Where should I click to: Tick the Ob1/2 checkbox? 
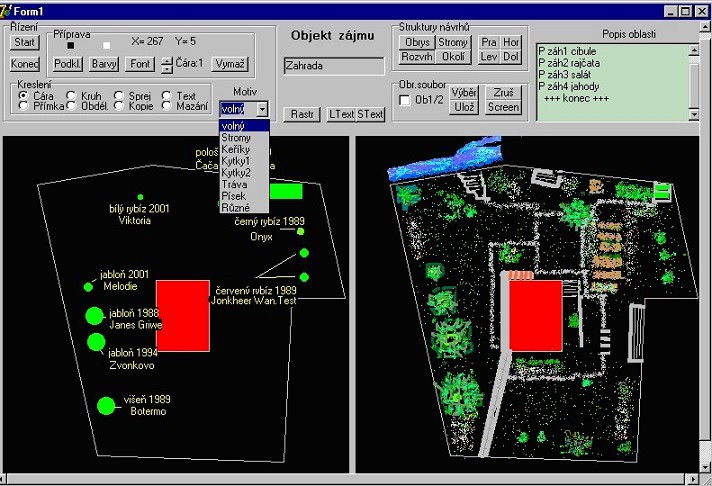click(x=404, y=99)
